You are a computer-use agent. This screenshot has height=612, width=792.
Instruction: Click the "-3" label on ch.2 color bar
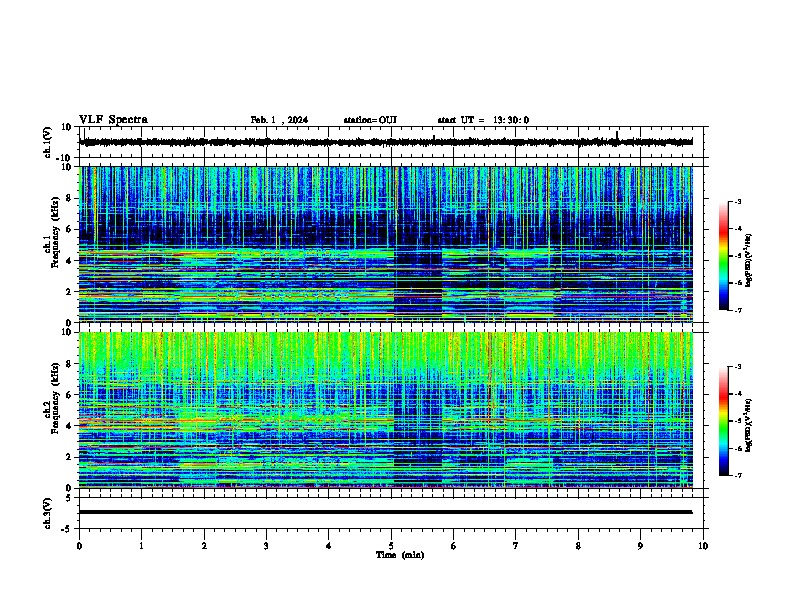(737, 367)
